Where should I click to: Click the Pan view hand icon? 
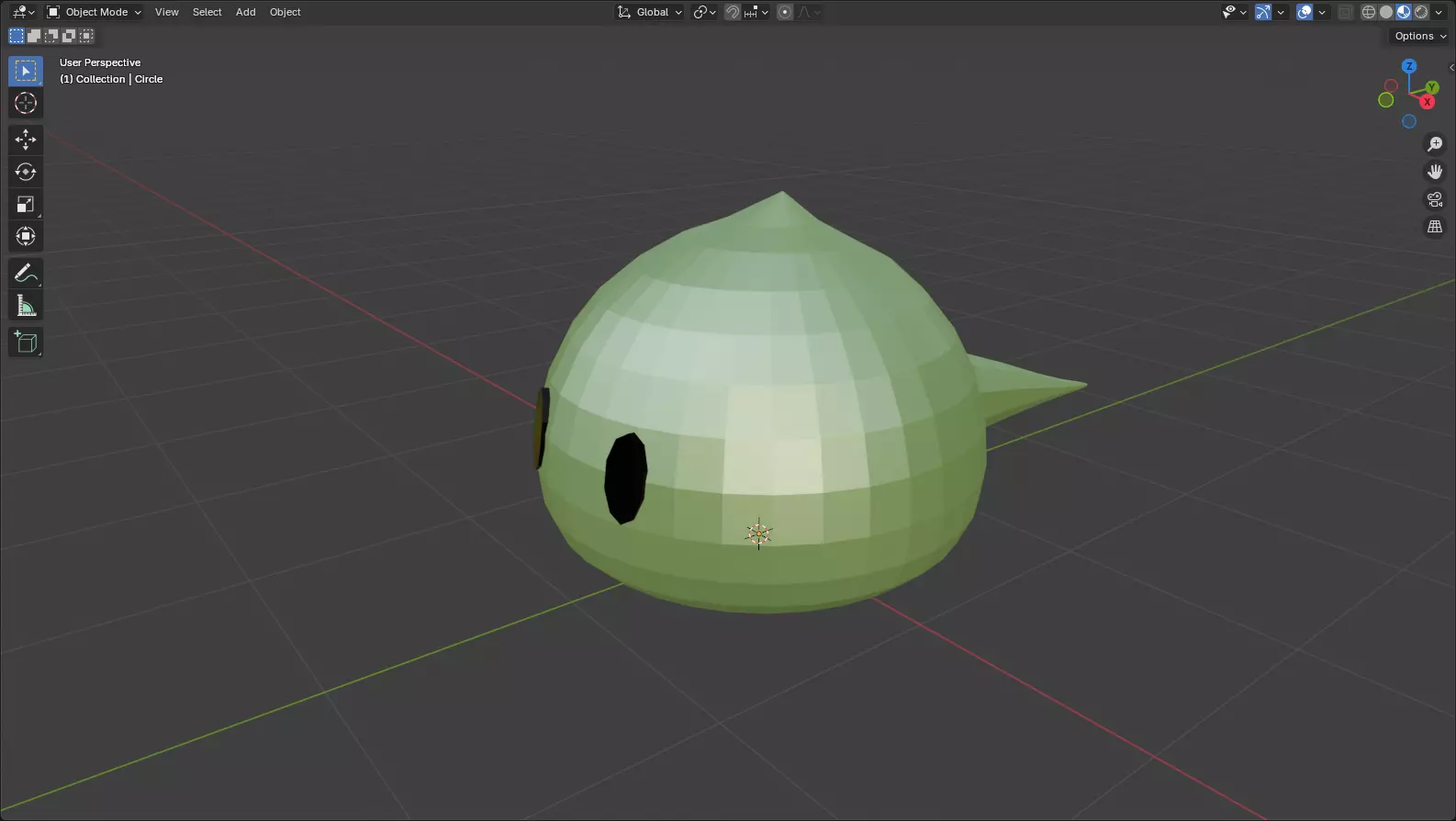1435,172
